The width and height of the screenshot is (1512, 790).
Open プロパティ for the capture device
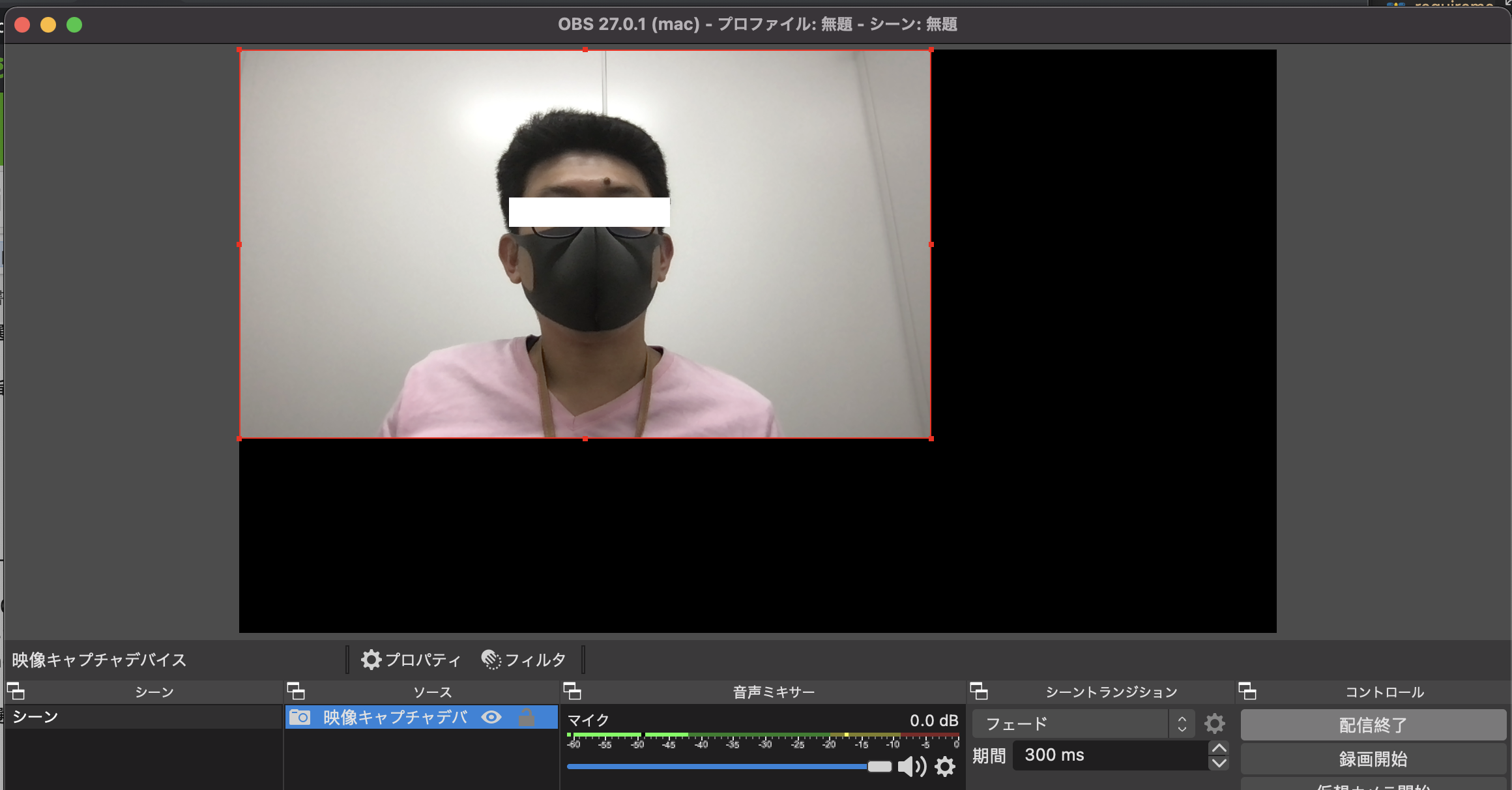point(411,660)
